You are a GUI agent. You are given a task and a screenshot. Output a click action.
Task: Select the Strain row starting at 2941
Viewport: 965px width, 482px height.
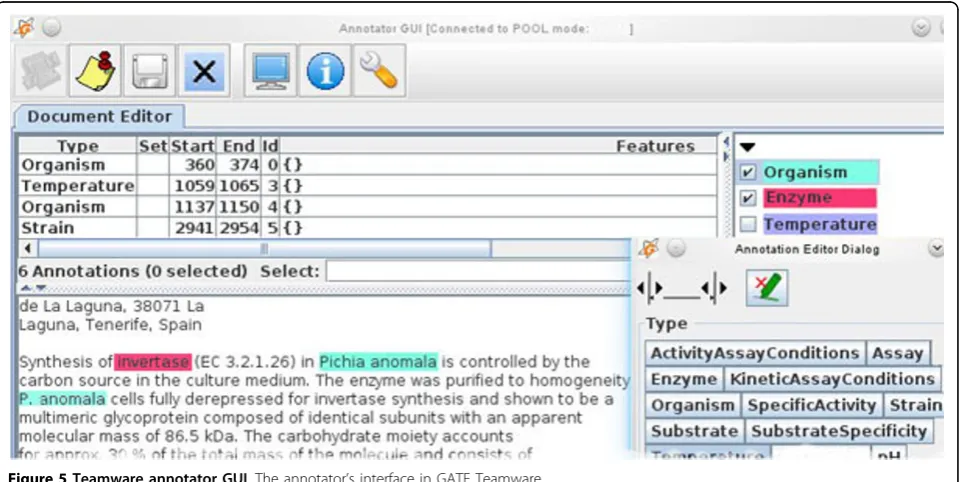(367, 227)
